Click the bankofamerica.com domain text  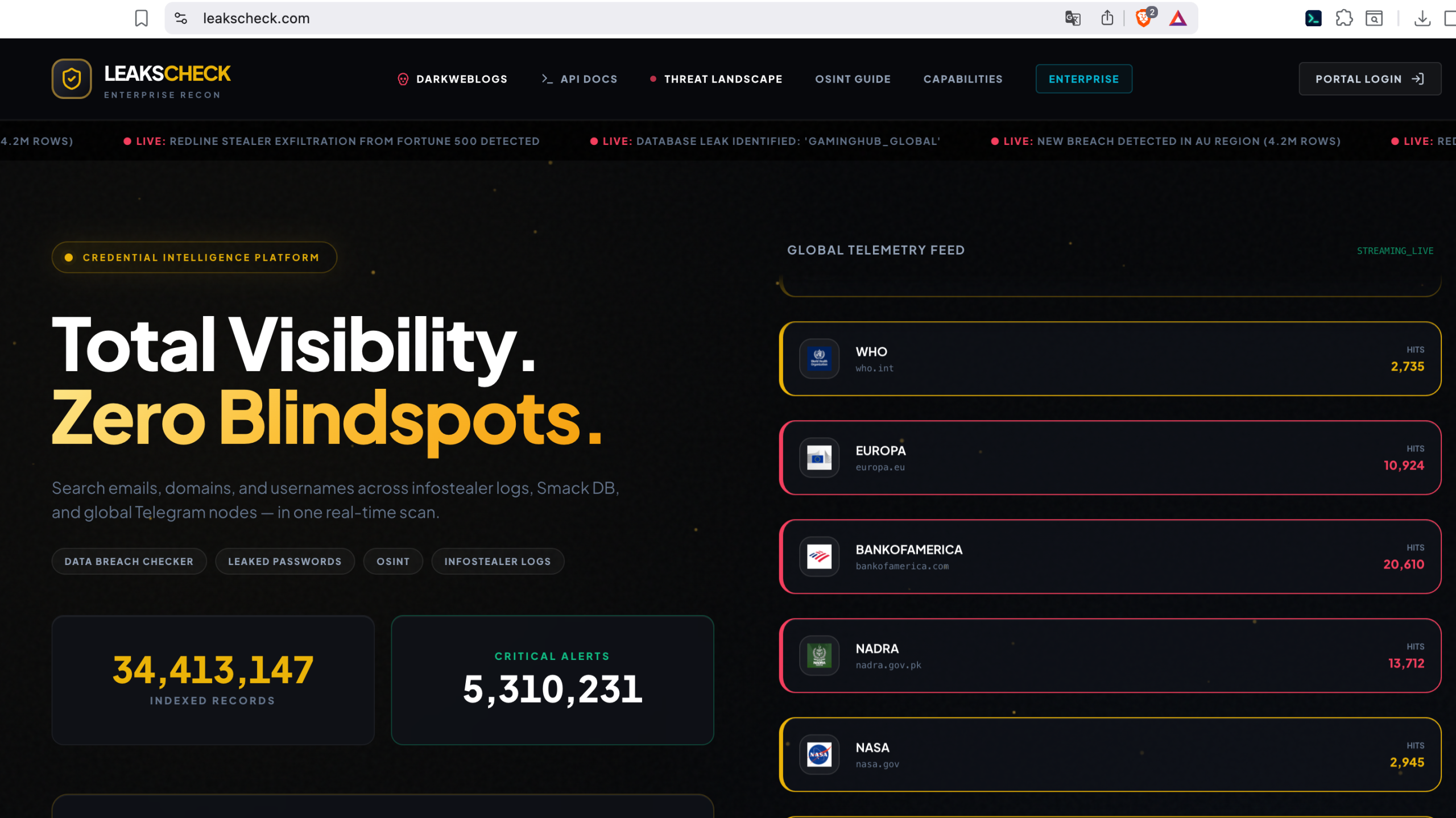click(902, 566)
